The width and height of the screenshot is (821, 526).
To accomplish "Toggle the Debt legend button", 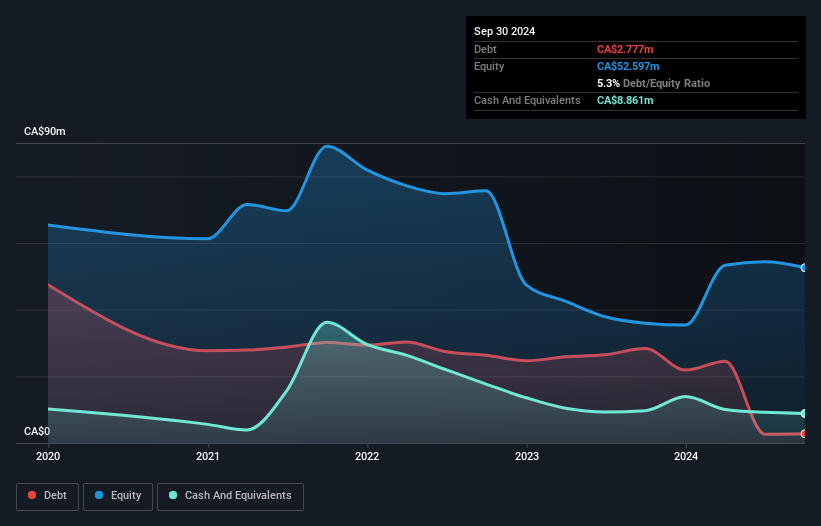I will pyautogui.click(x=48, y=496).
